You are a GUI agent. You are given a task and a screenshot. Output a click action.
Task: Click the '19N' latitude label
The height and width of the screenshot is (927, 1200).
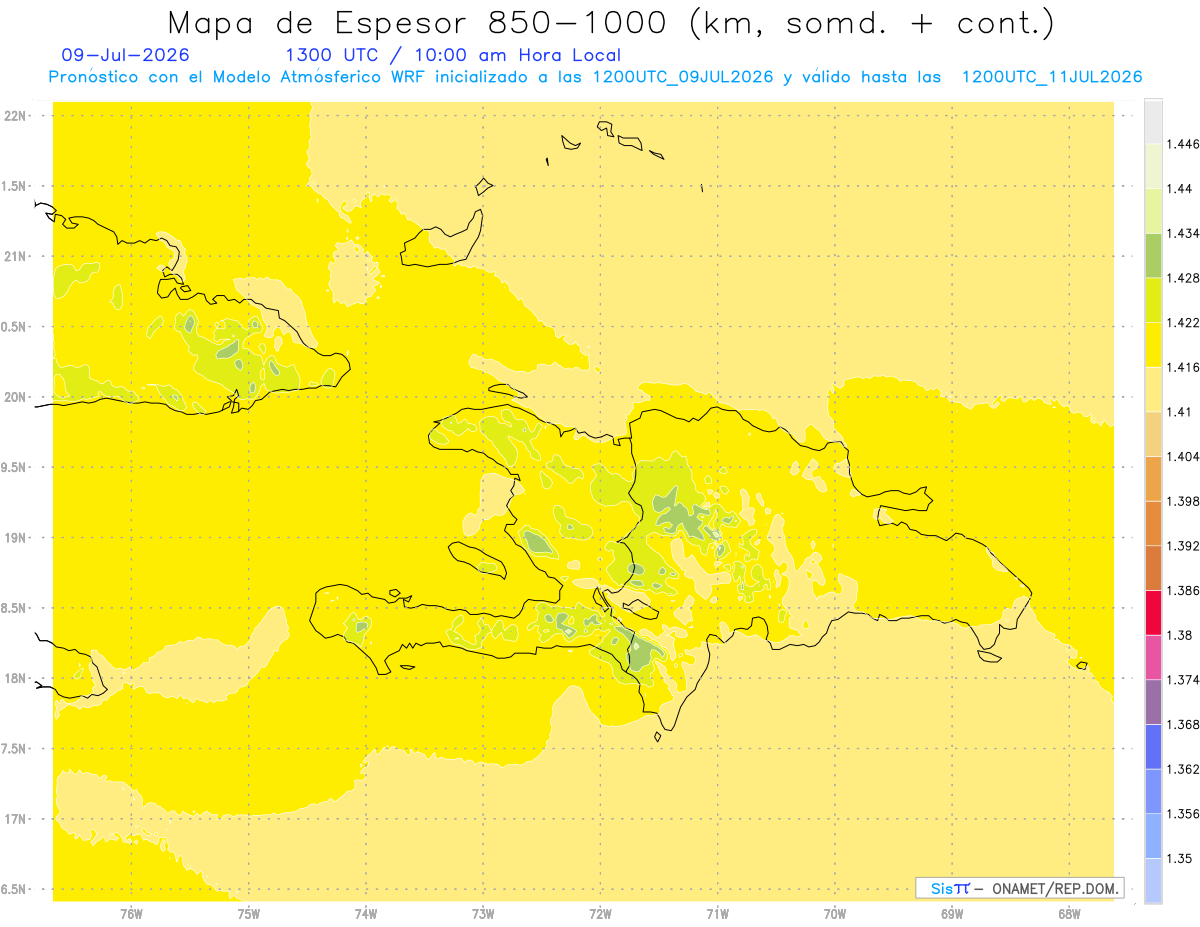point(15,537)
